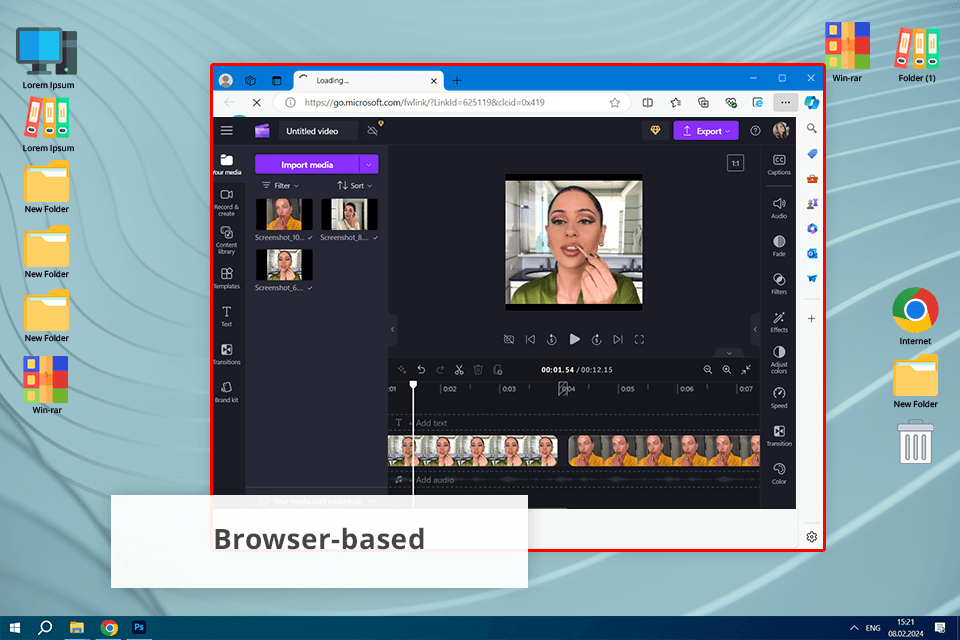Select the first clip on the timeline

473,451
